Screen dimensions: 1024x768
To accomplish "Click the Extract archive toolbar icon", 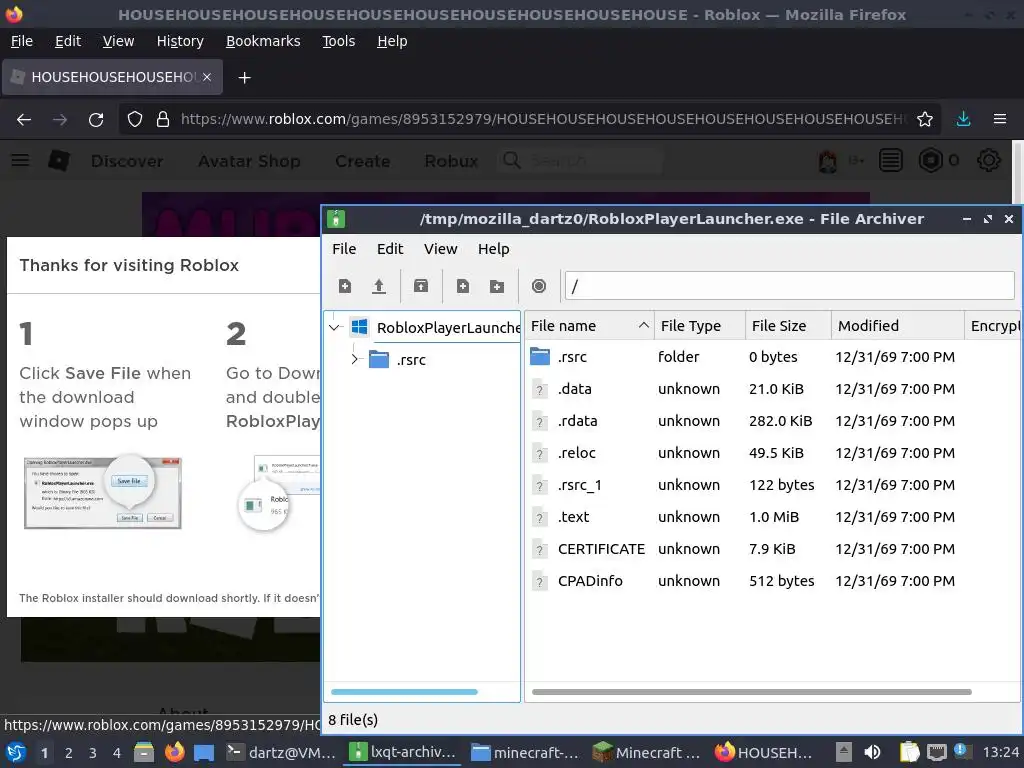I will pos(421,286).
